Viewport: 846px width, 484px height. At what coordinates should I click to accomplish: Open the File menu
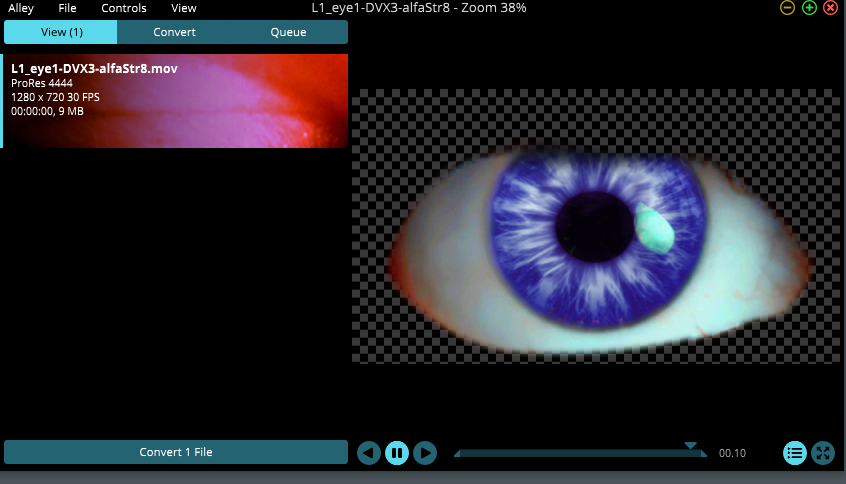click(67, 8)
